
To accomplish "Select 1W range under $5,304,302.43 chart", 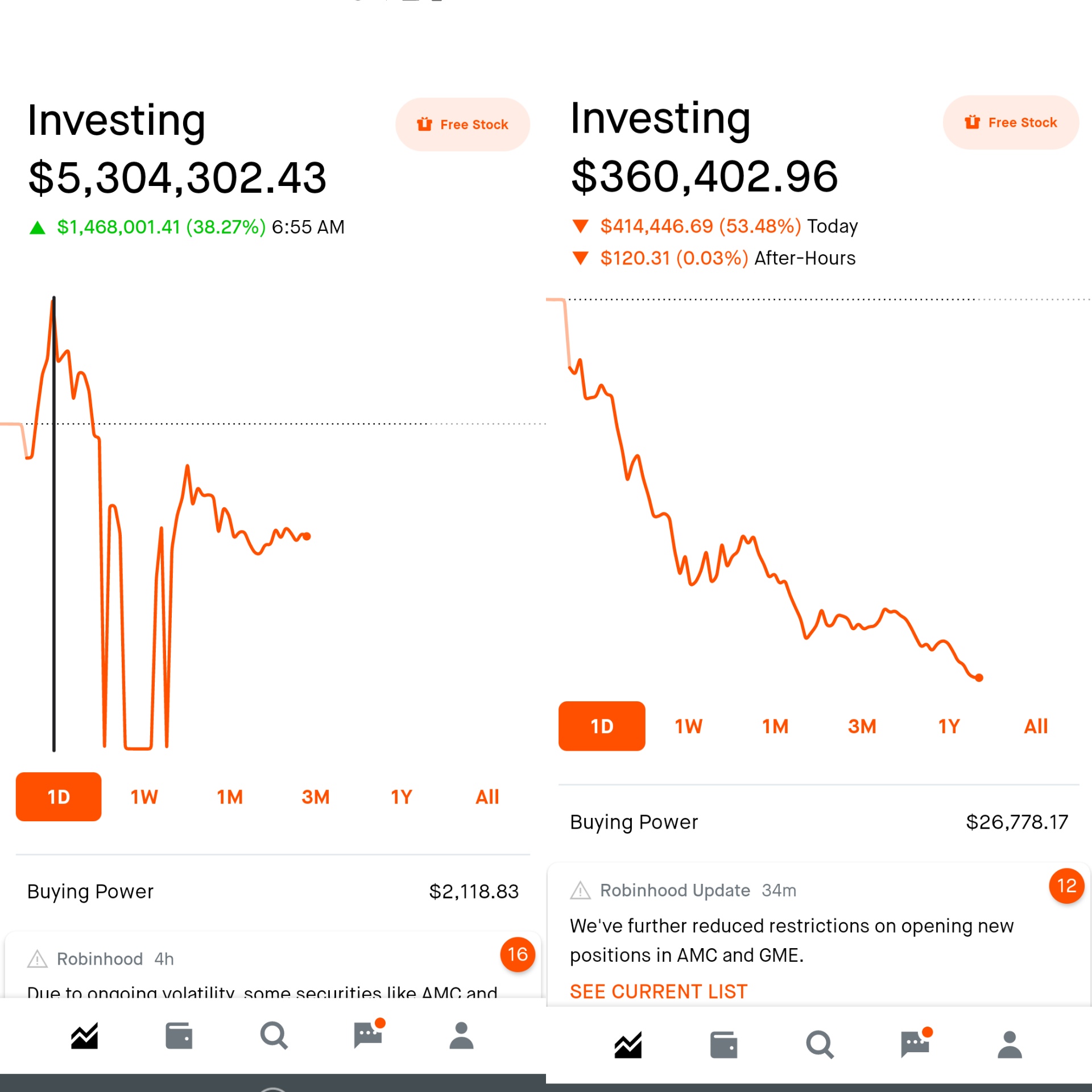I will click(144, 797).
